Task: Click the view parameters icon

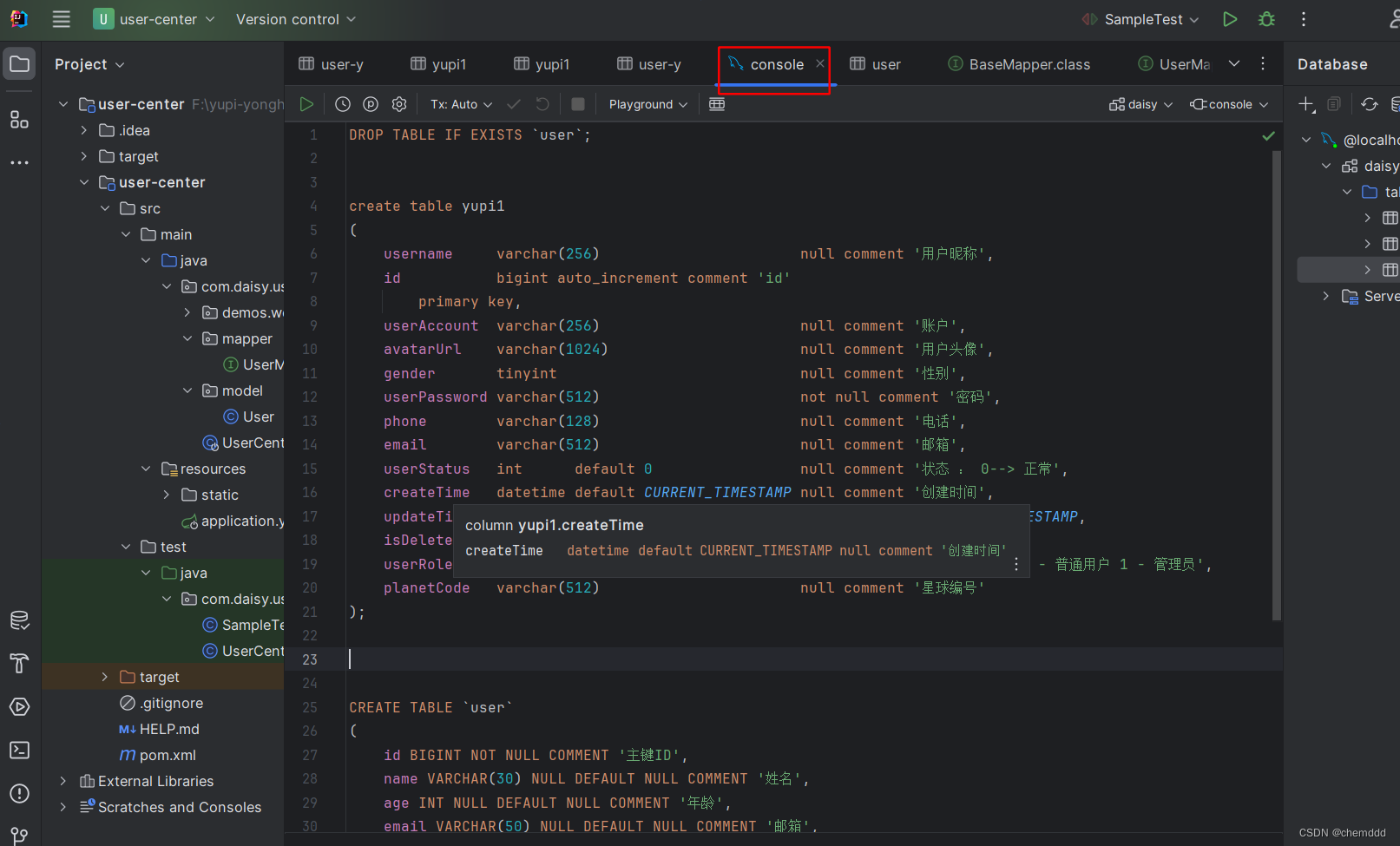Action: (371, 104)
